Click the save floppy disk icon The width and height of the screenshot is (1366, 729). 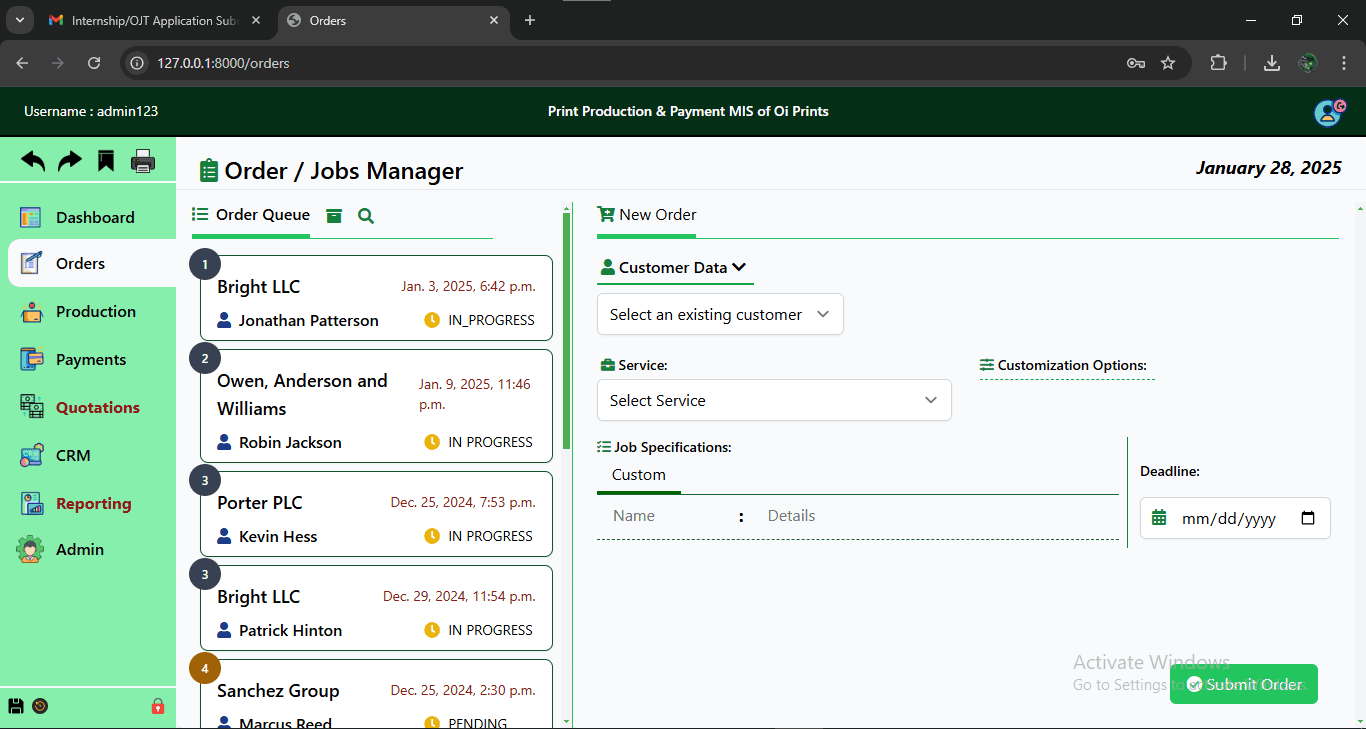pyautogui.click(x=16, y=706)
